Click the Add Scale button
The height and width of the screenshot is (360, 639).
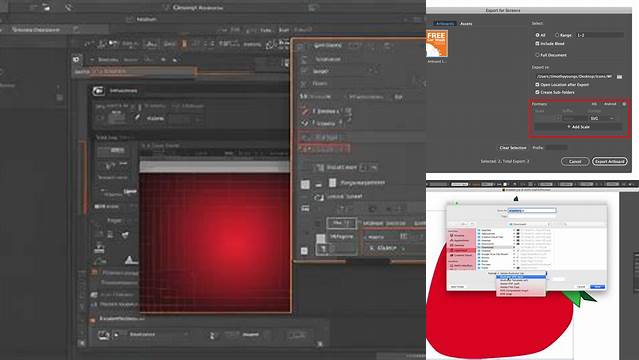coord(578,127)
